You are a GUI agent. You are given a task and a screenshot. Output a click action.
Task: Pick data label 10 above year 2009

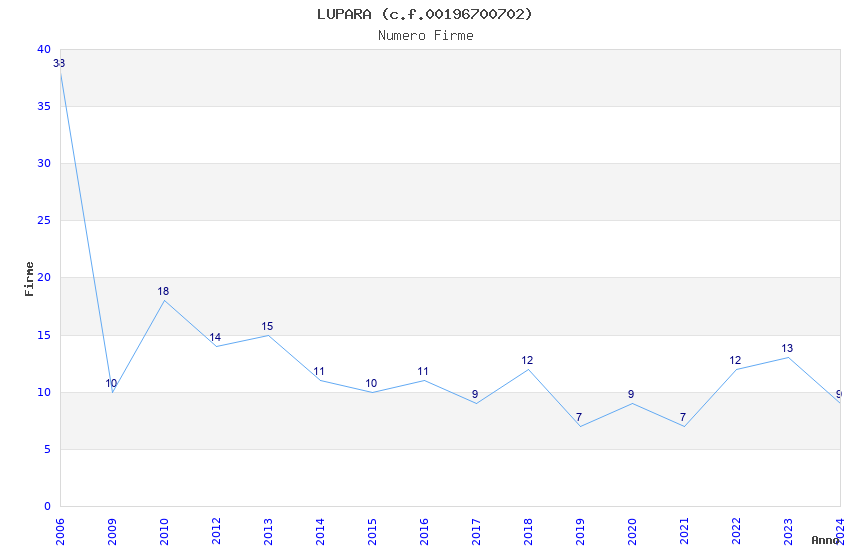[x=111, y=383]
